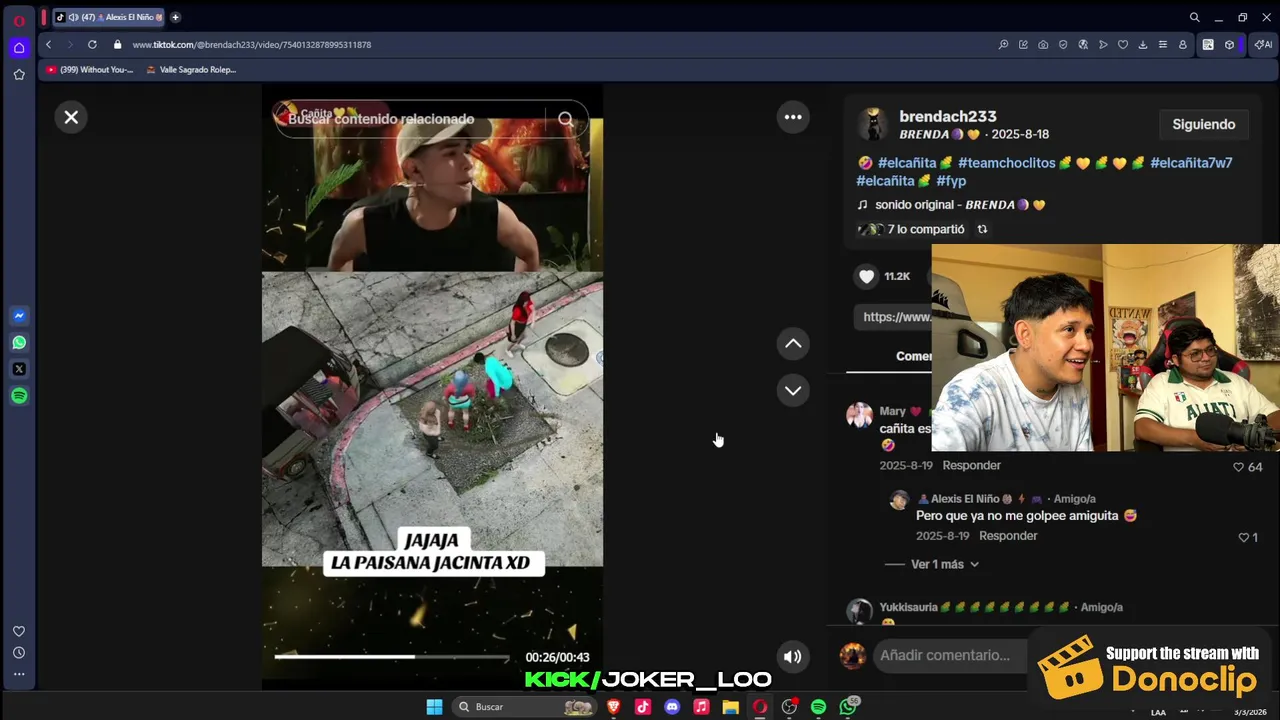Open Discord from the taskbar
The image size is (1280, 720).
coord(672,707)
